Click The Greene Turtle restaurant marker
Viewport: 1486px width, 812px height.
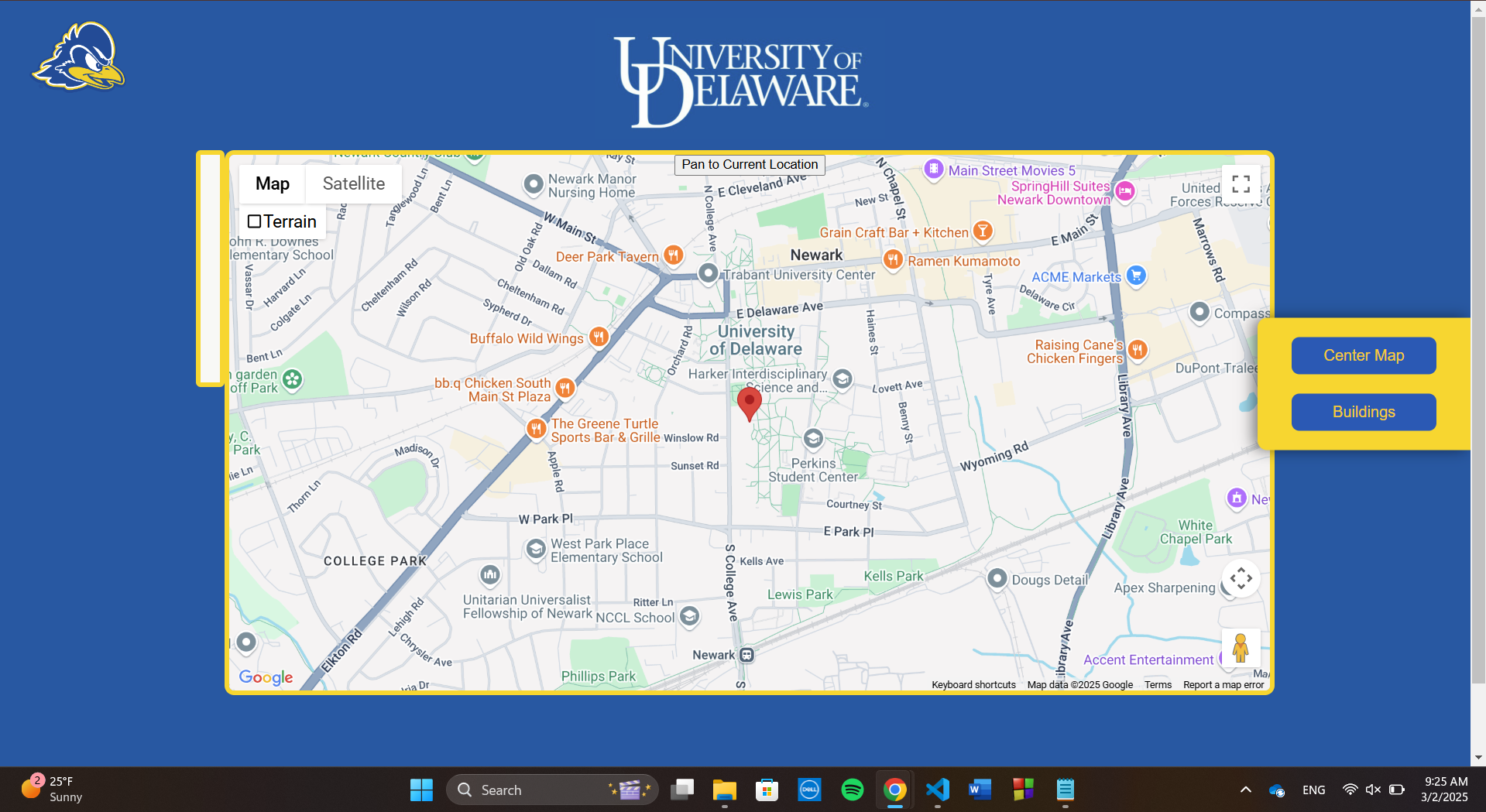pyautogui.click(x=536, y=428)
